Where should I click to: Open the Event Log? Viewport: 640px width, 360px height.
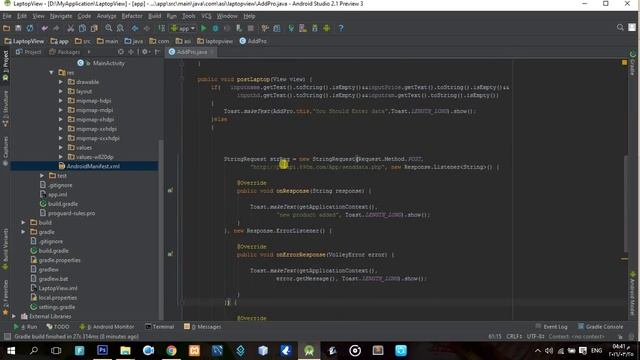point(551,327)
